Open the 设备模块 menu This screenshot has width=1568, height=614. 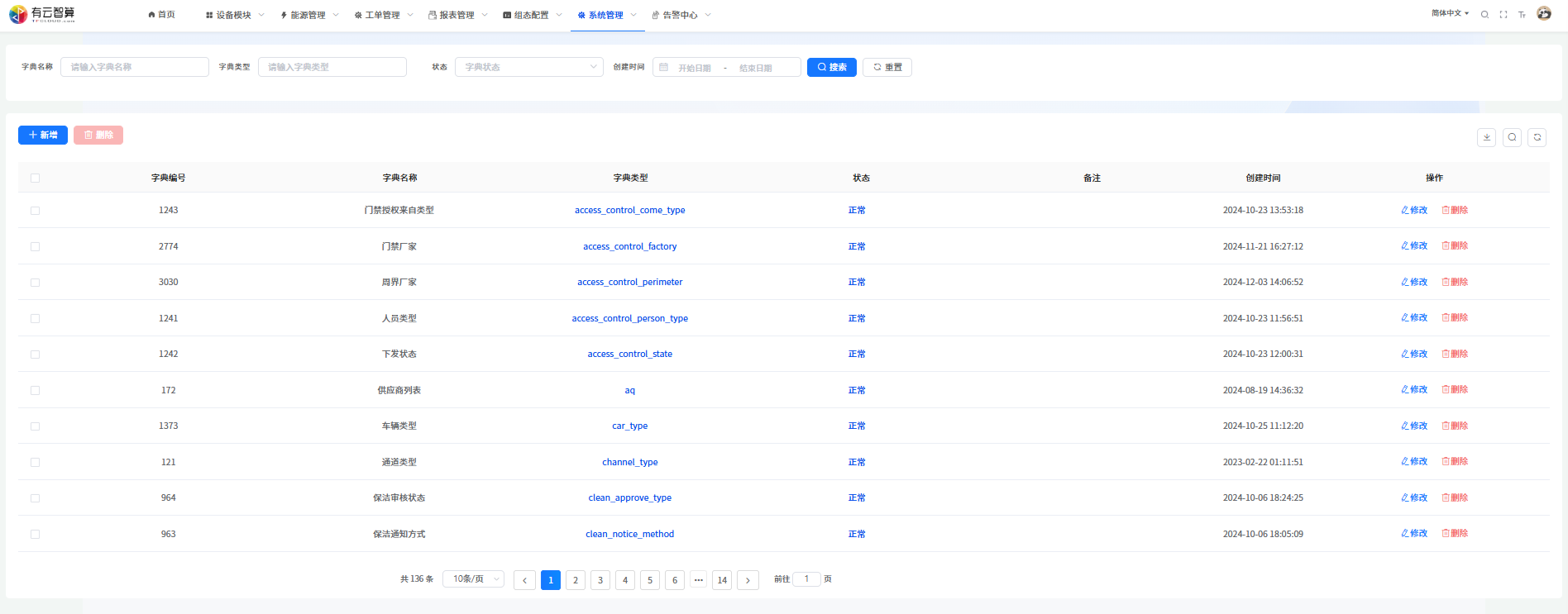click(x=234, y=15)
